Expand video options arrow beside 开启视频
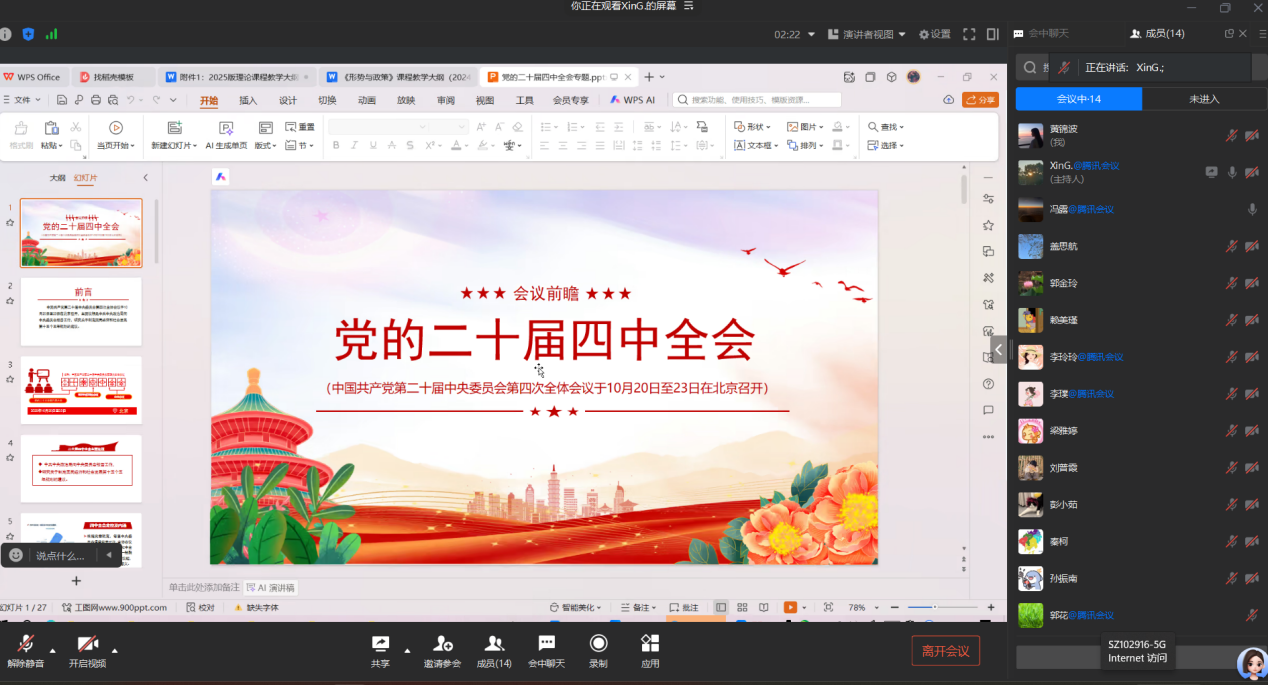 (x=114, y=651)
